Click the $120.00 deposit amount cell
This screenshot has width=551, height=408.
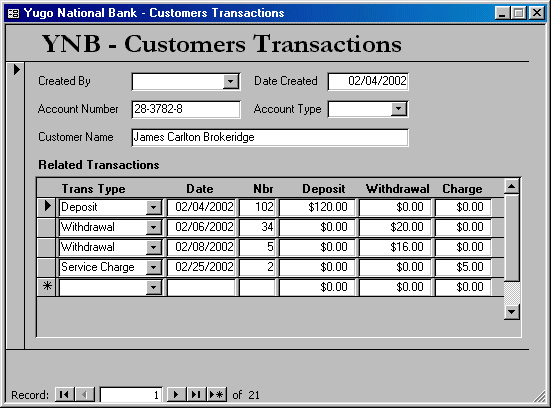(x=317, y=207)
